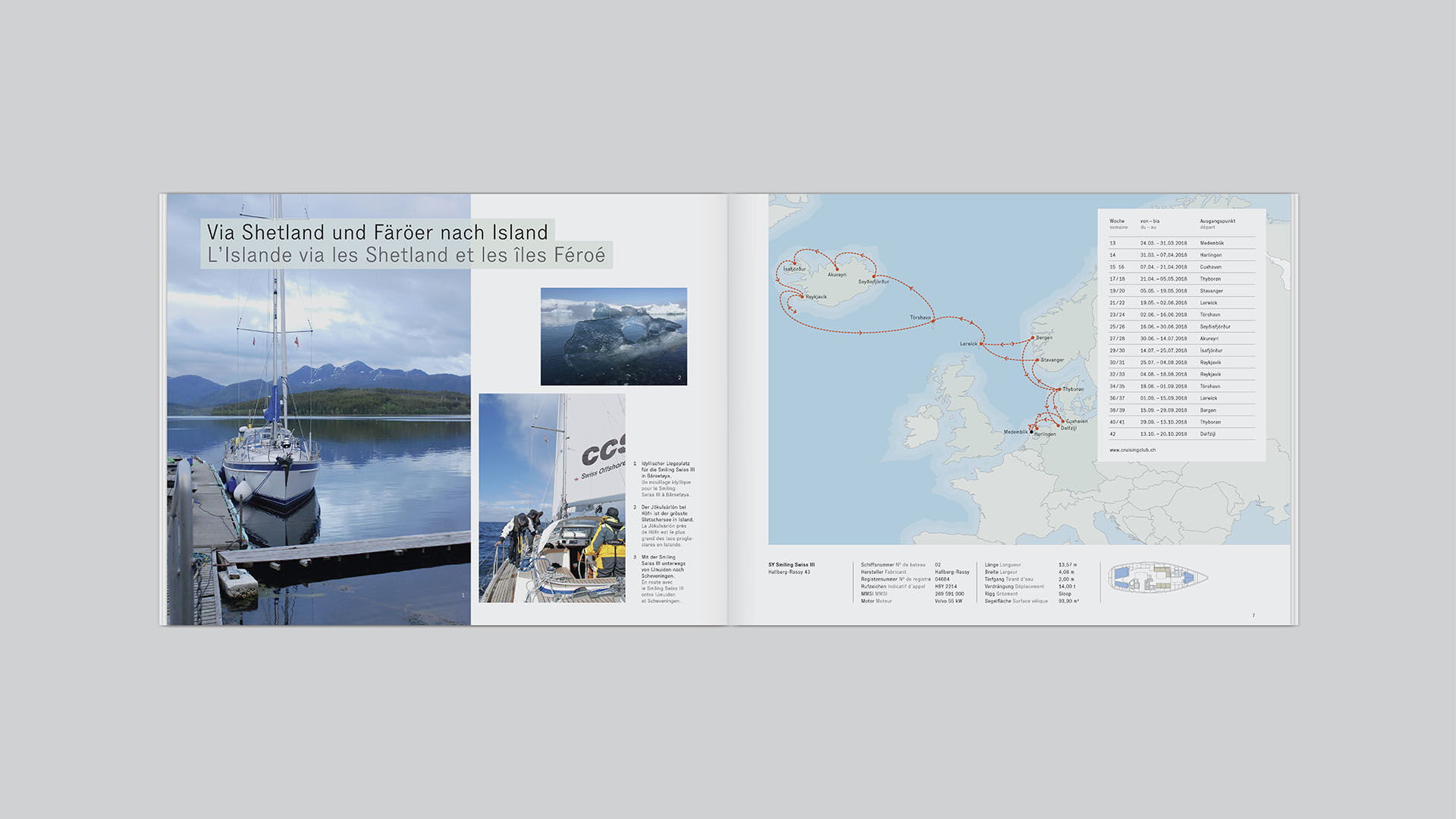Click week number '34/35' in the schedule

(1117, 386)
